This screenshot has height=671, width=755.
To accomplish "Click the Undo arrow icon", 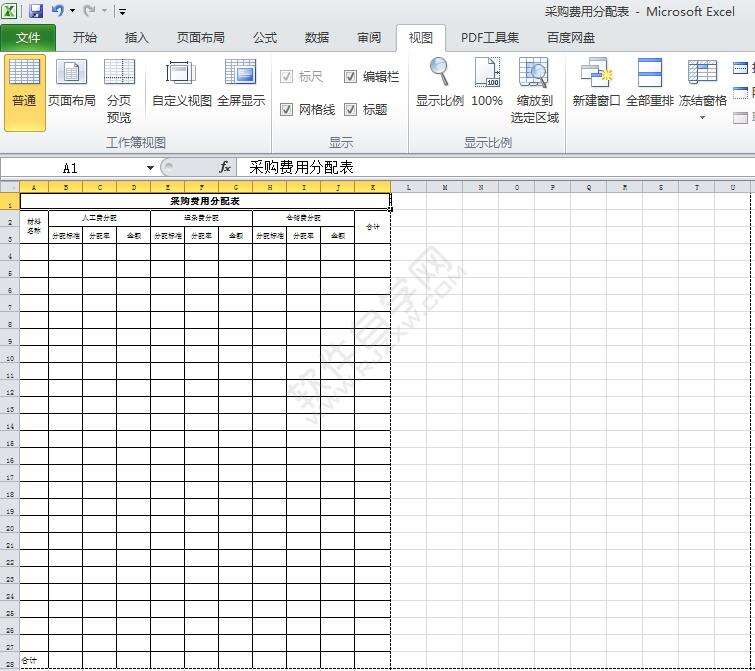I will tap(58, 11).
